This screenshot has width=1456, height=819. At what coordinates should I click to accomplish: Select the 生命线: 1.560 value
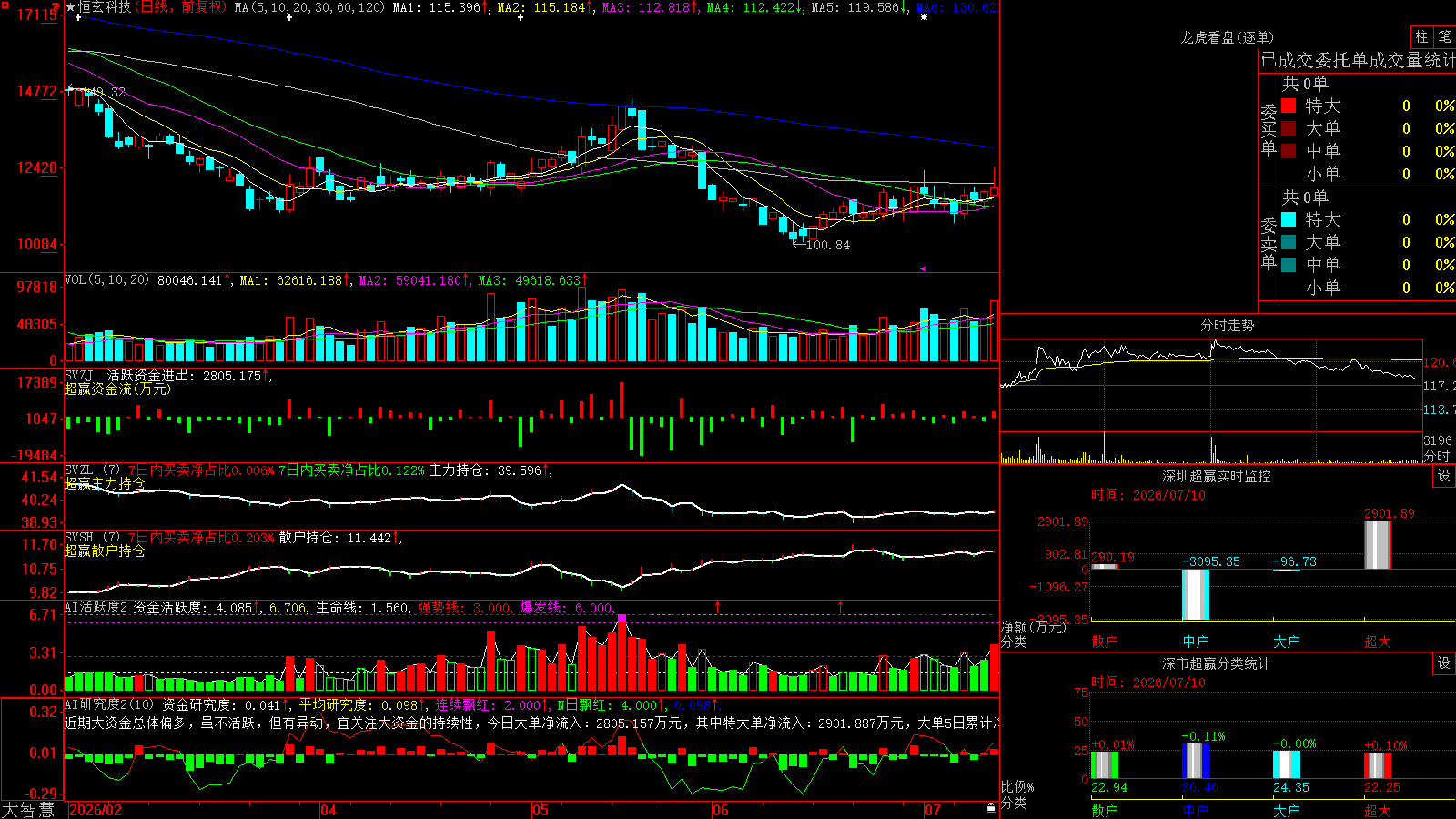click(x=362, y=607)
